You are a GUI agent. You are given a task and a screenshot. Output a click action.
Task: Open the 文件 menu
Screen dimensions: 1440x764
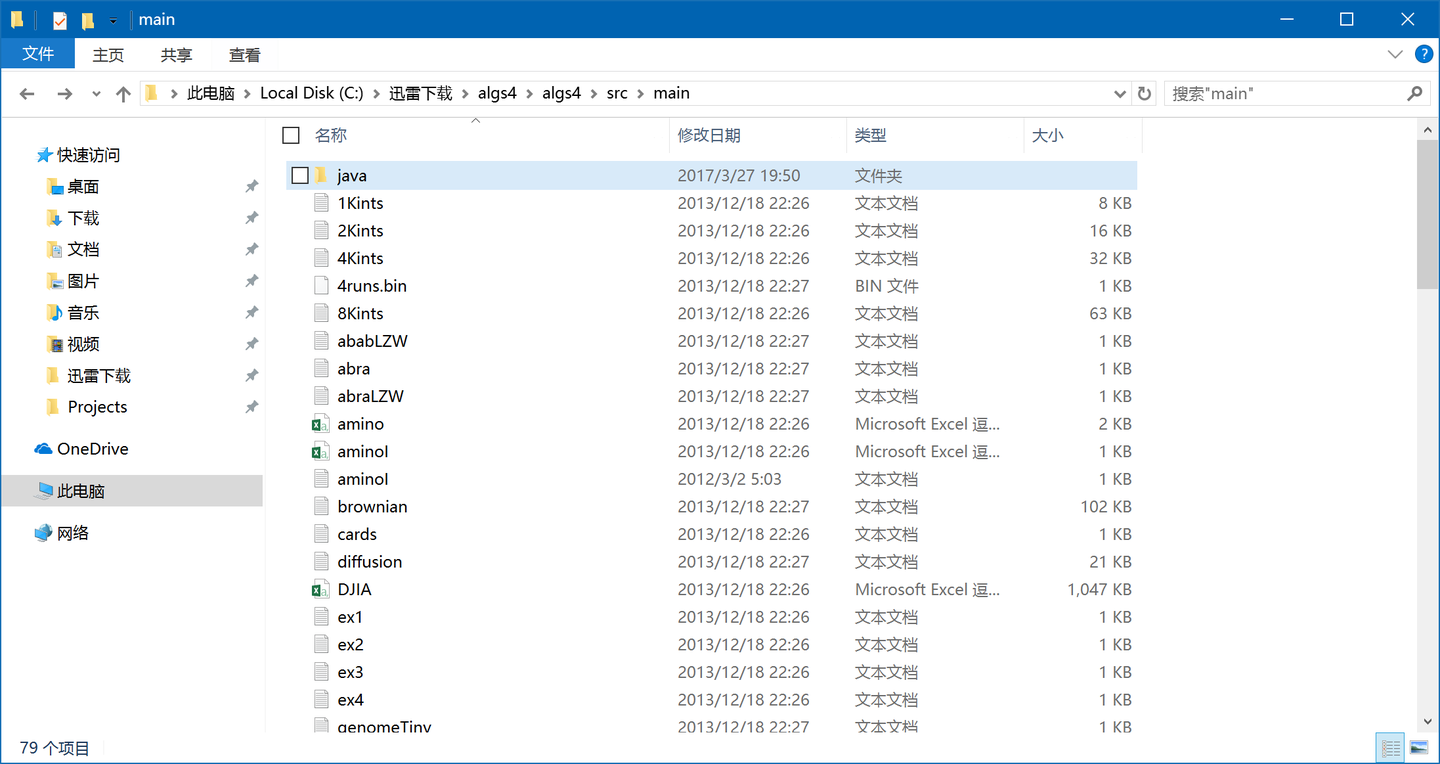38,54
